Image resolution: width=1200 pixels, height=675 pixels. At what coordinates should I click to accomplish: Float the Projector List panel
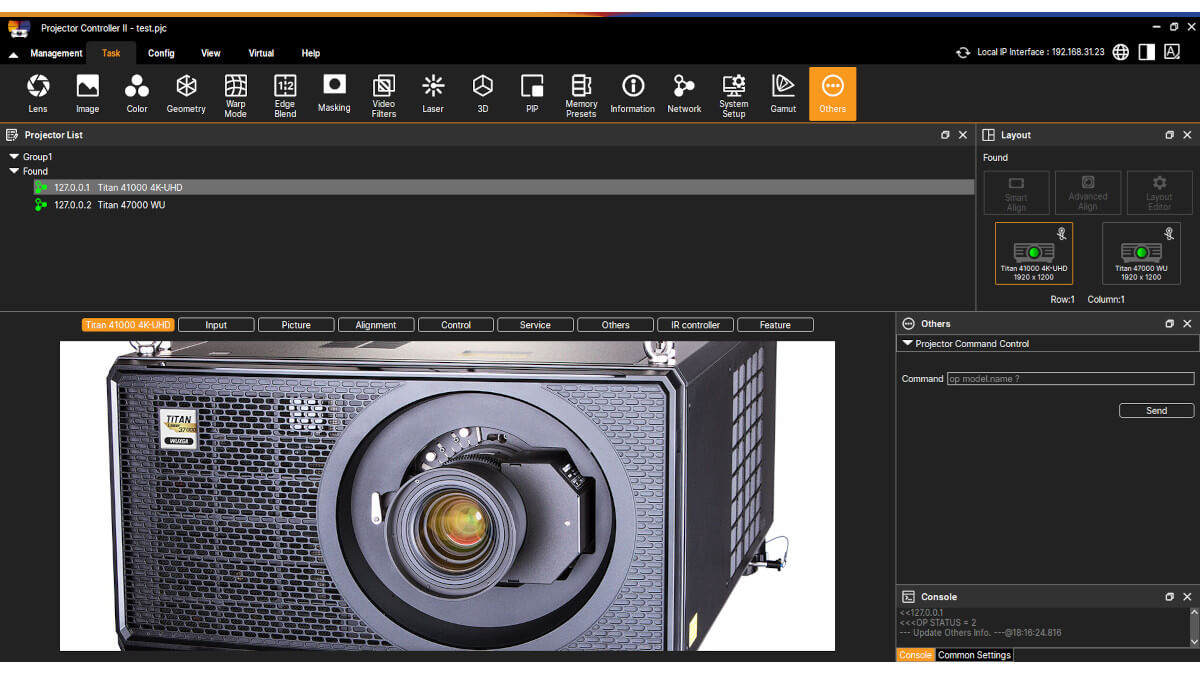(945, 135)
